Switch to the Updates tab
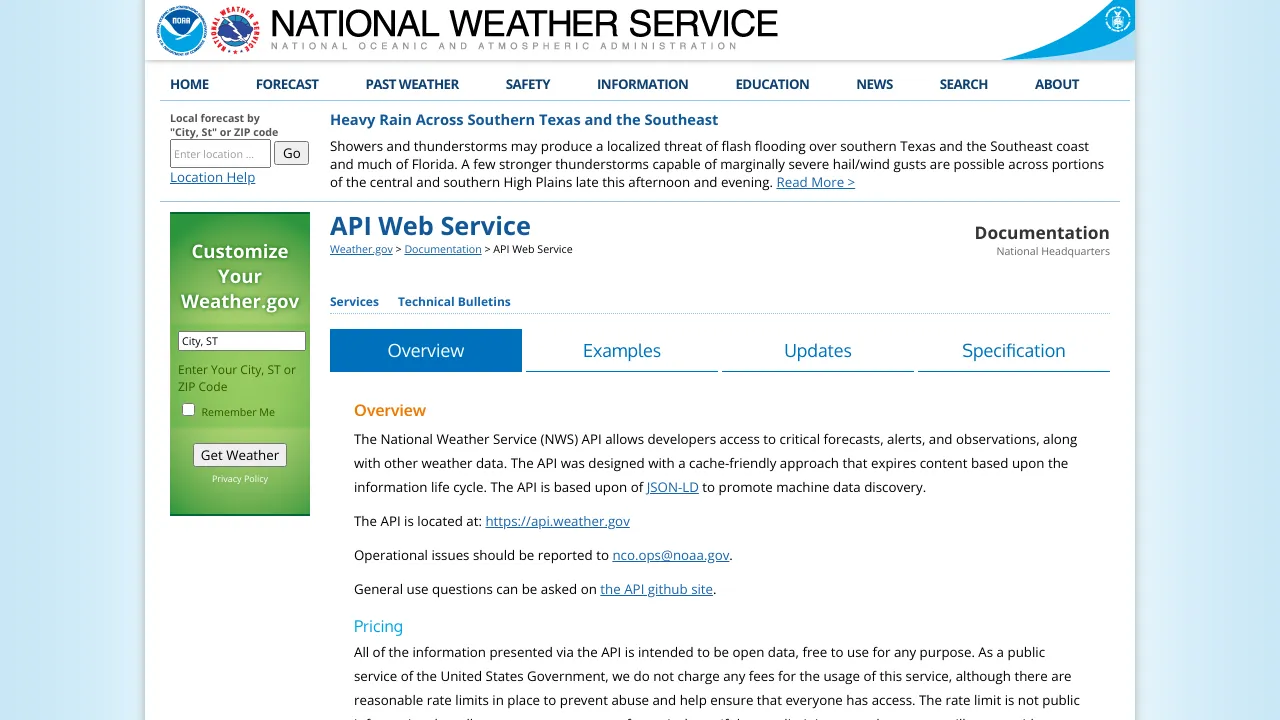The height and width of the screenshot is (720, 1280). pos(818,351)
